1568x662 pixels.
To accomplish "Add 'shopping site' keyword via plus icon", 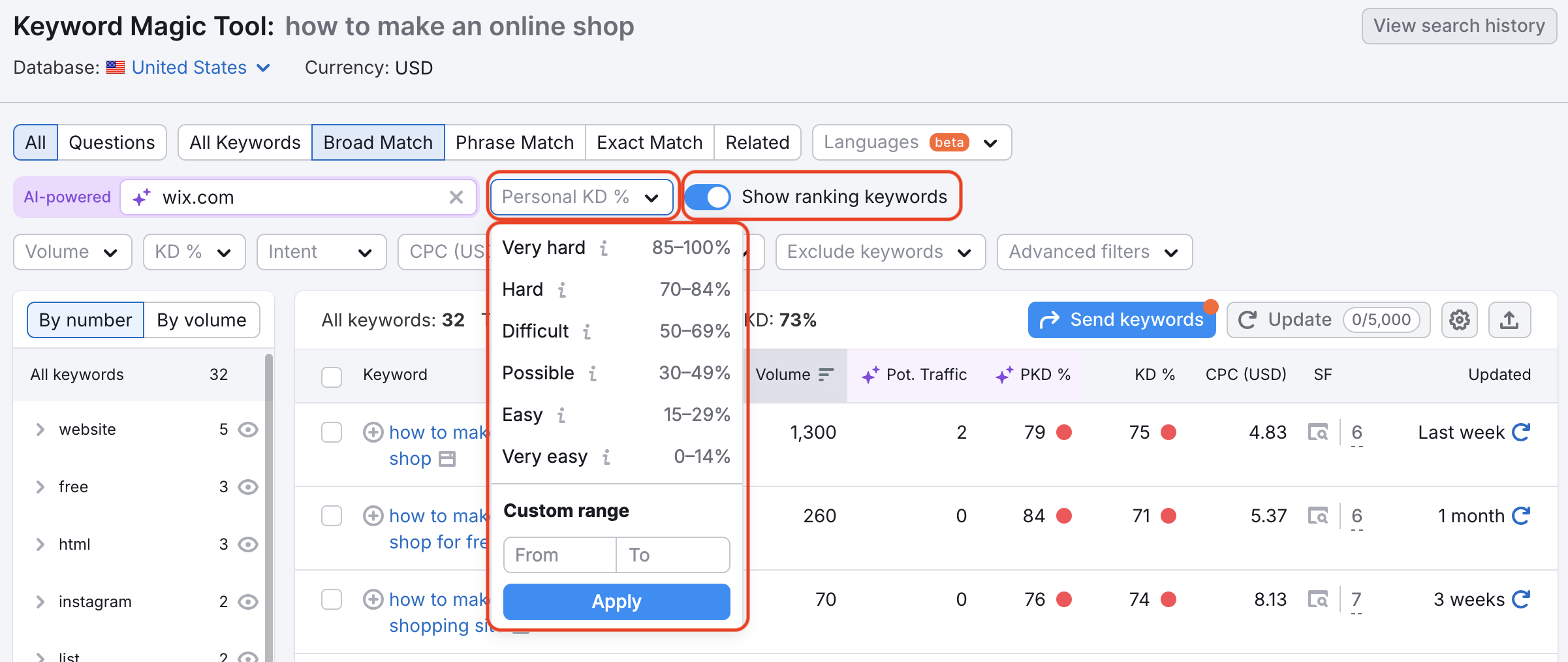I will click(x=373, y=599).
